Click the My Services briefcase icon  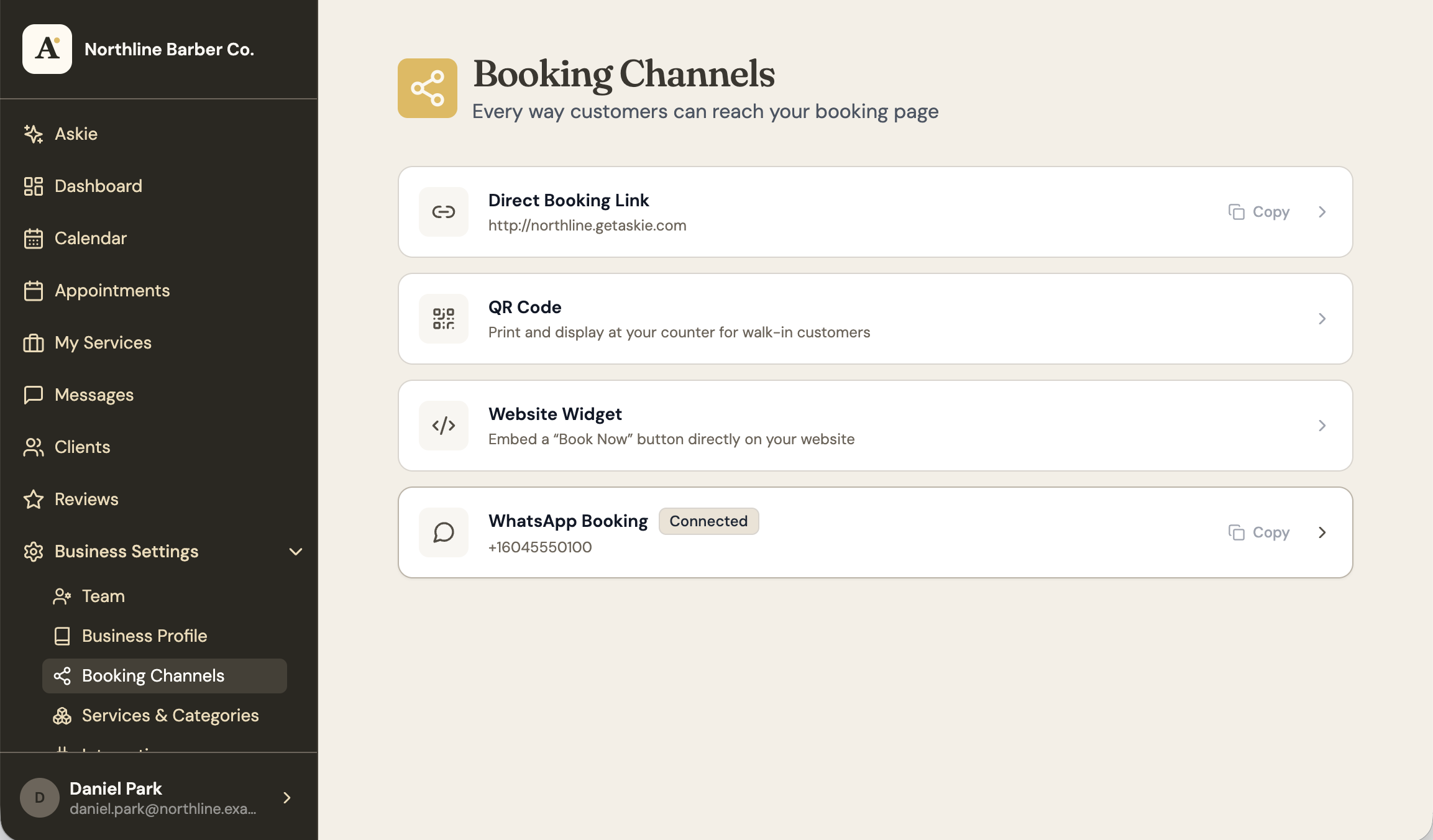pyautogui.click(x=34, y=342)
